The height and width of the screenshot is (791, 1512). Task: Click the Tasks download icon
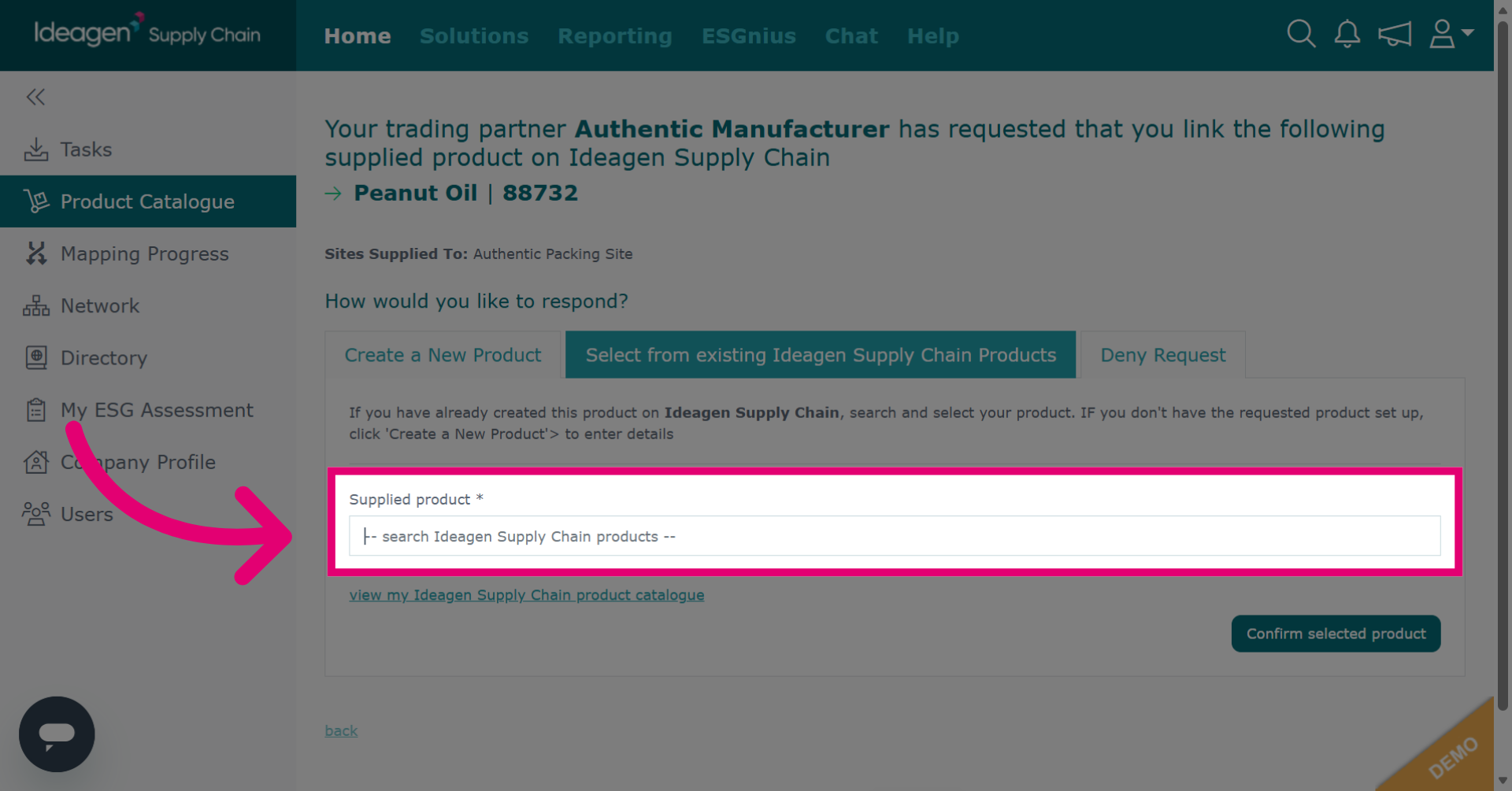pos(36,150)
